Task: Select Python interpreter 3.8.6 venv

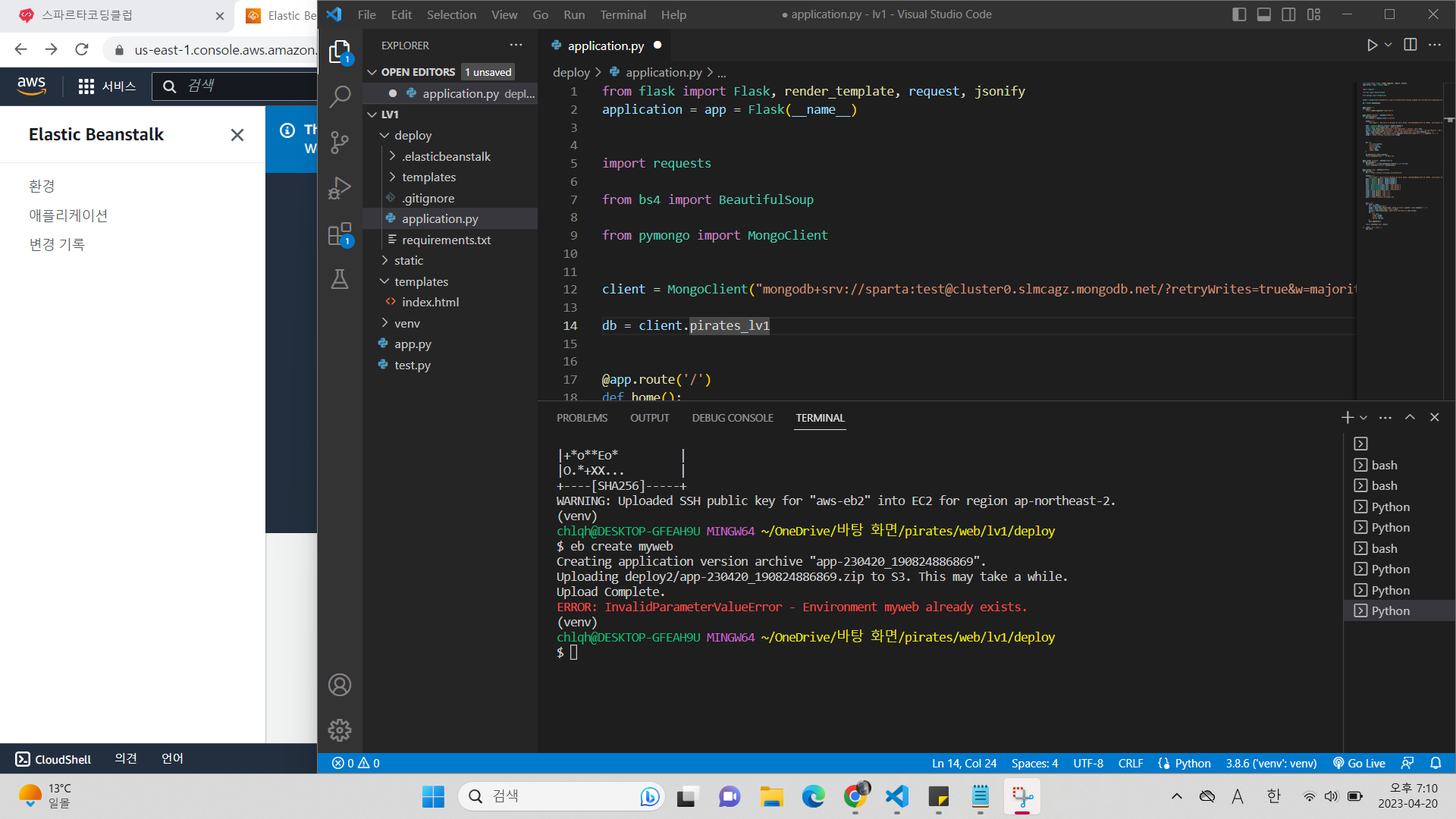Action: tap(1271, 764)
